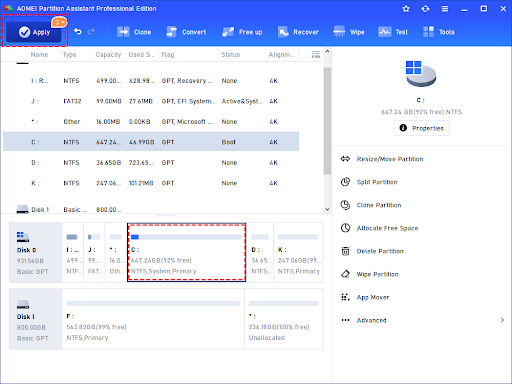
Task: Select the Free up toolbar option
Action: click(x=242, y=32)
